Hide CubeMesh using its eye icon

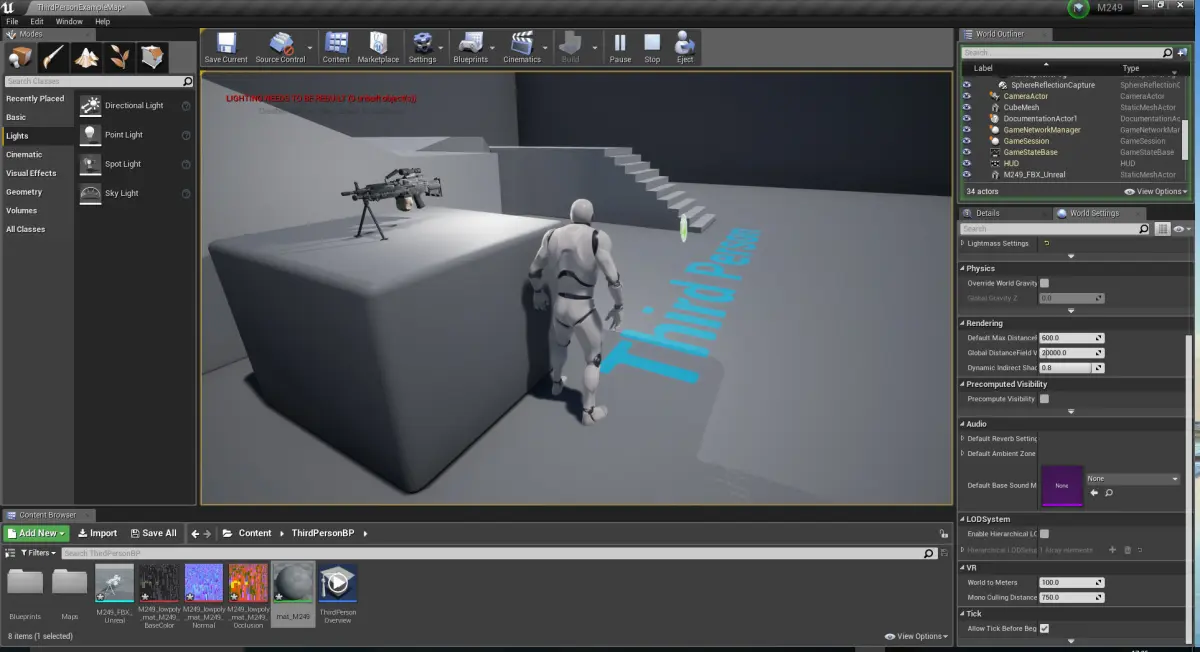tap(967, 107)
